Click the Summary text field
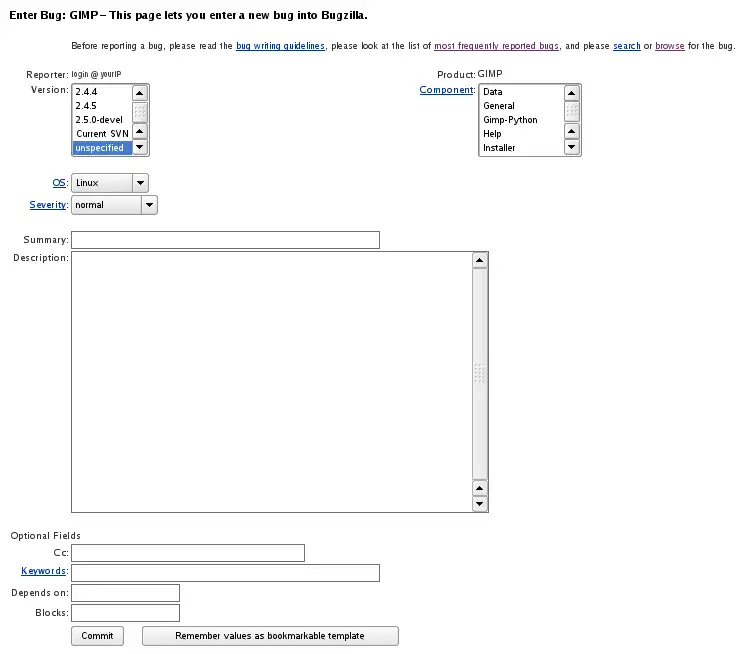This screenshot has height=654, width=740. click(225, 240)
